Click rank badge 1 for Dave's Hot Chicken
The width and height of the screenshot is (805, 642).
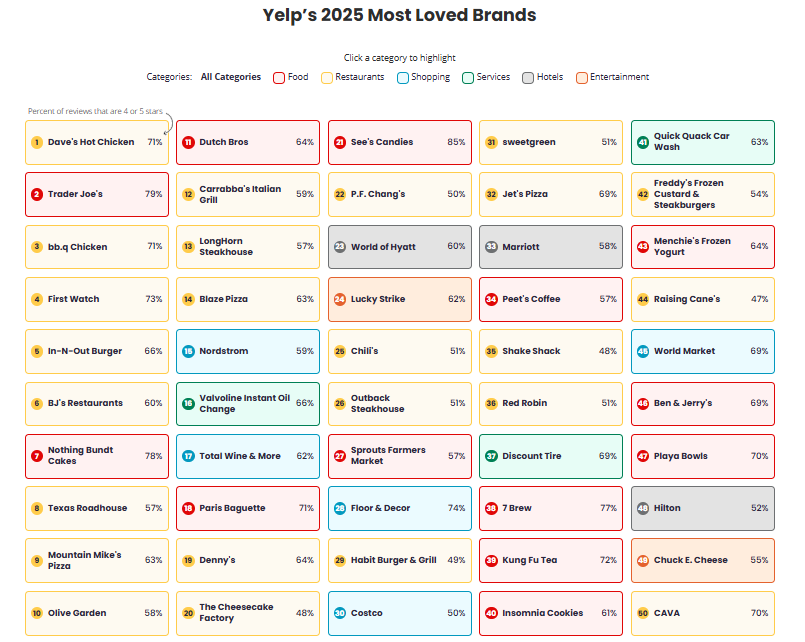pos(37,142)
